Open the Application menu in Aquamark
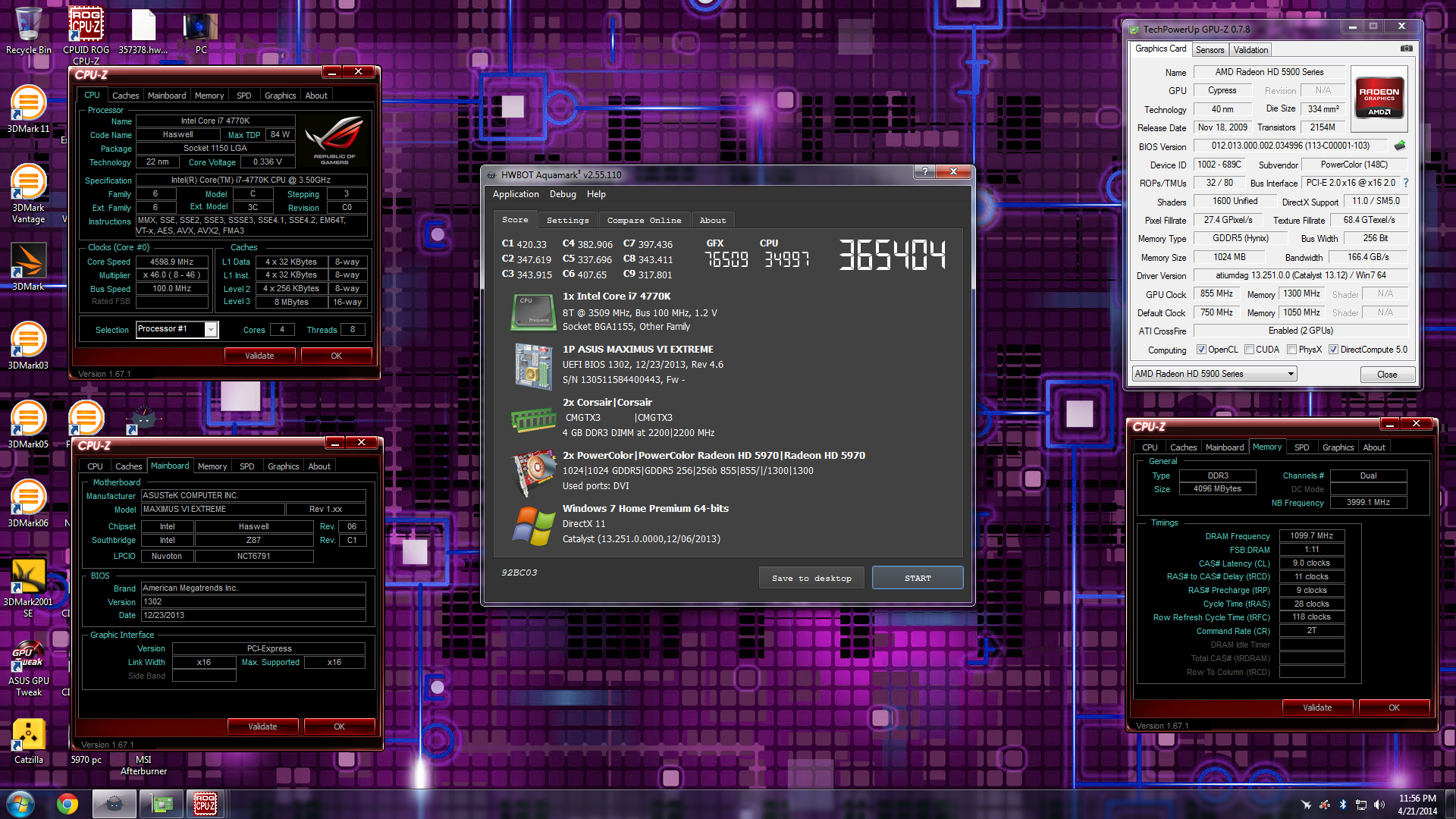This screenshot has width=1456, height=819. pos(516,194)
